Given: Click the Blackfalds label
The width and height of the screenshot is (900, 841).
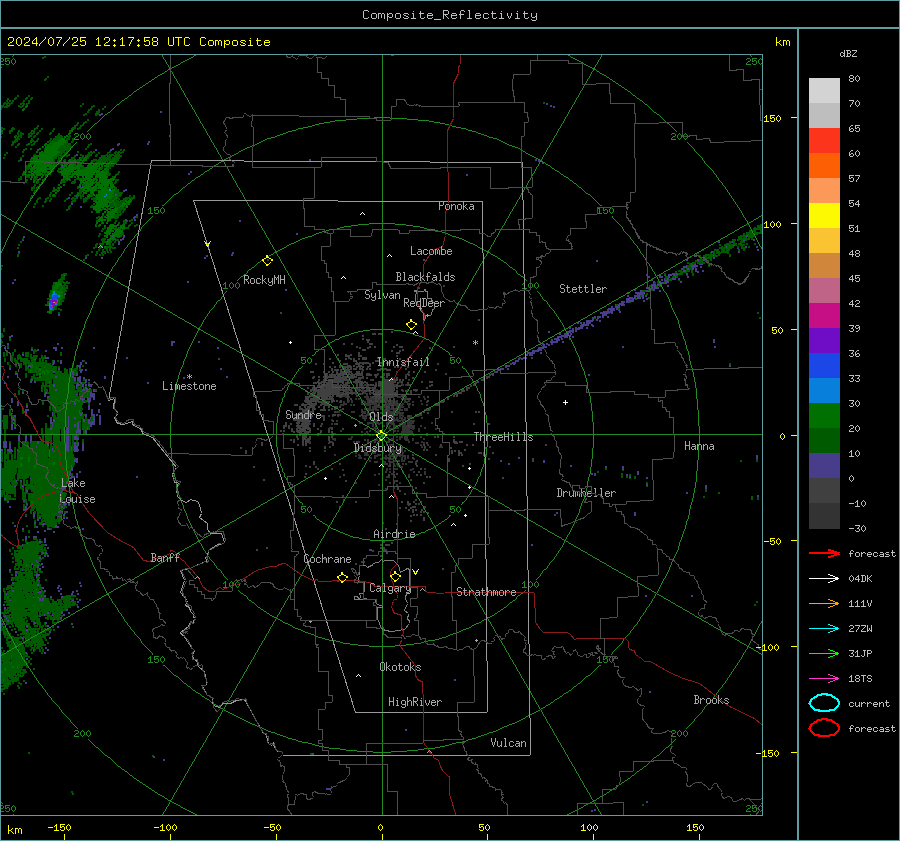Looking at the screenshot, I should click(425, 277).
